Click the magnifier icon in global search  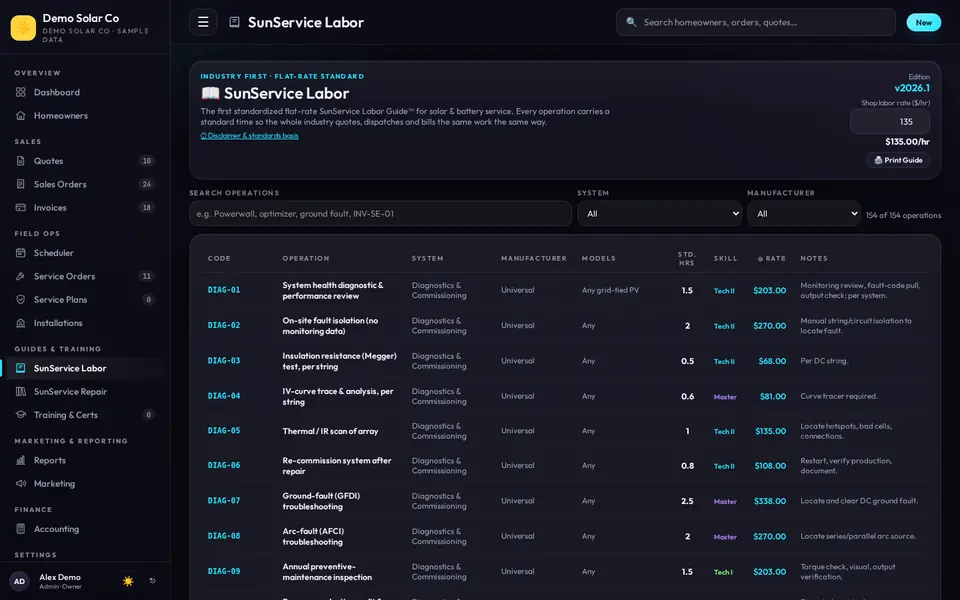point(631,22)
